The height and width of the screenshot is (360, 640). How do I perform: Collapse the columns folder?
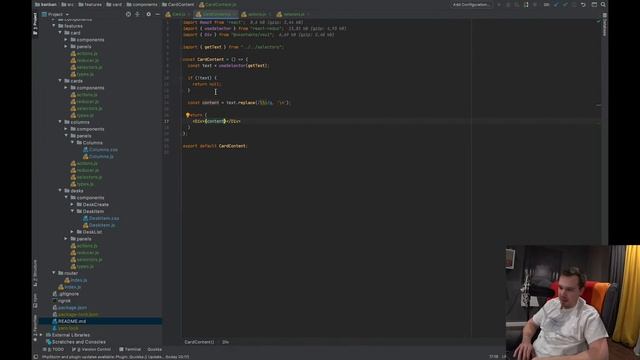tap(60, 122)
